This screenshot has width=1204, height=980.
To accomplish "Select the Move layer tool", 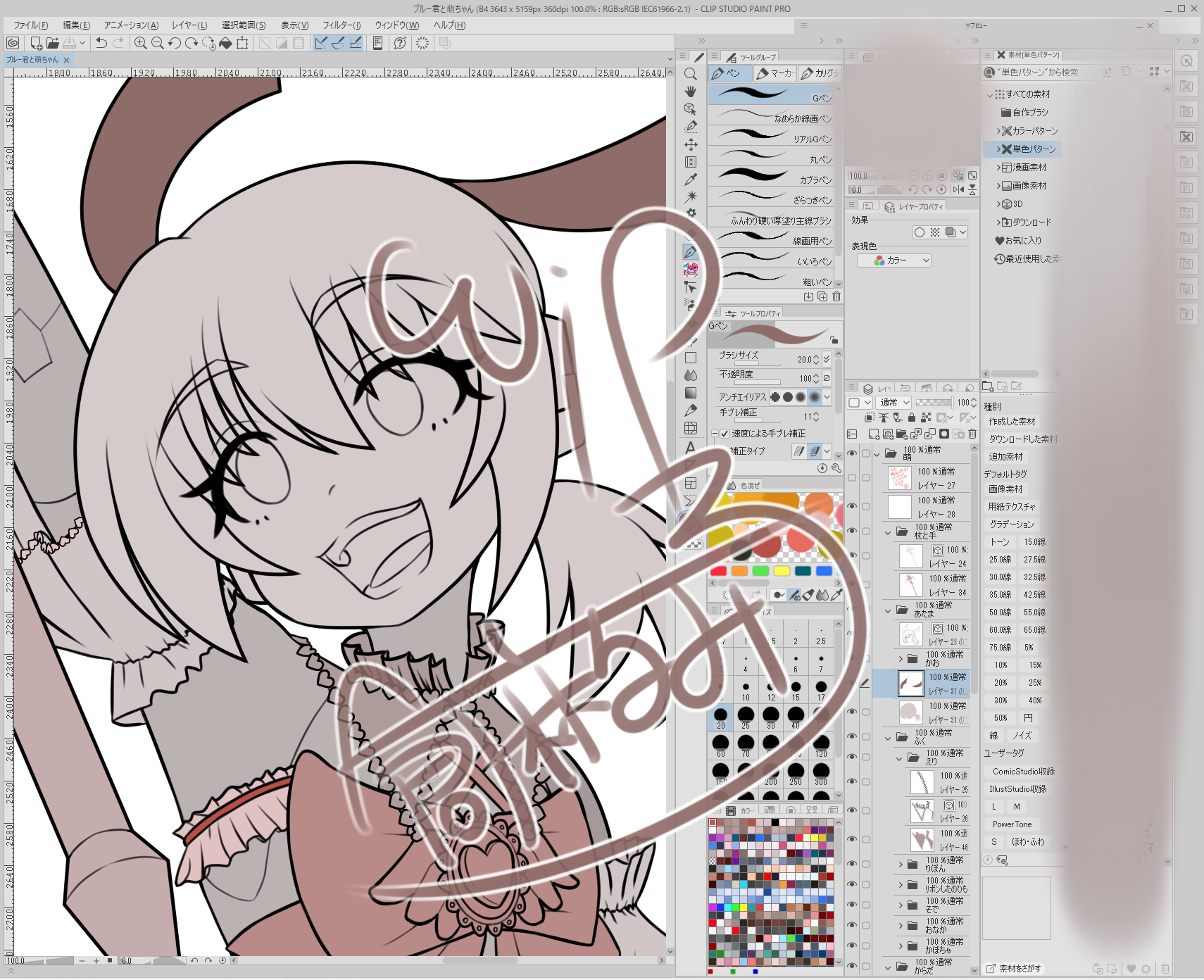I will [x=691, y=144].
